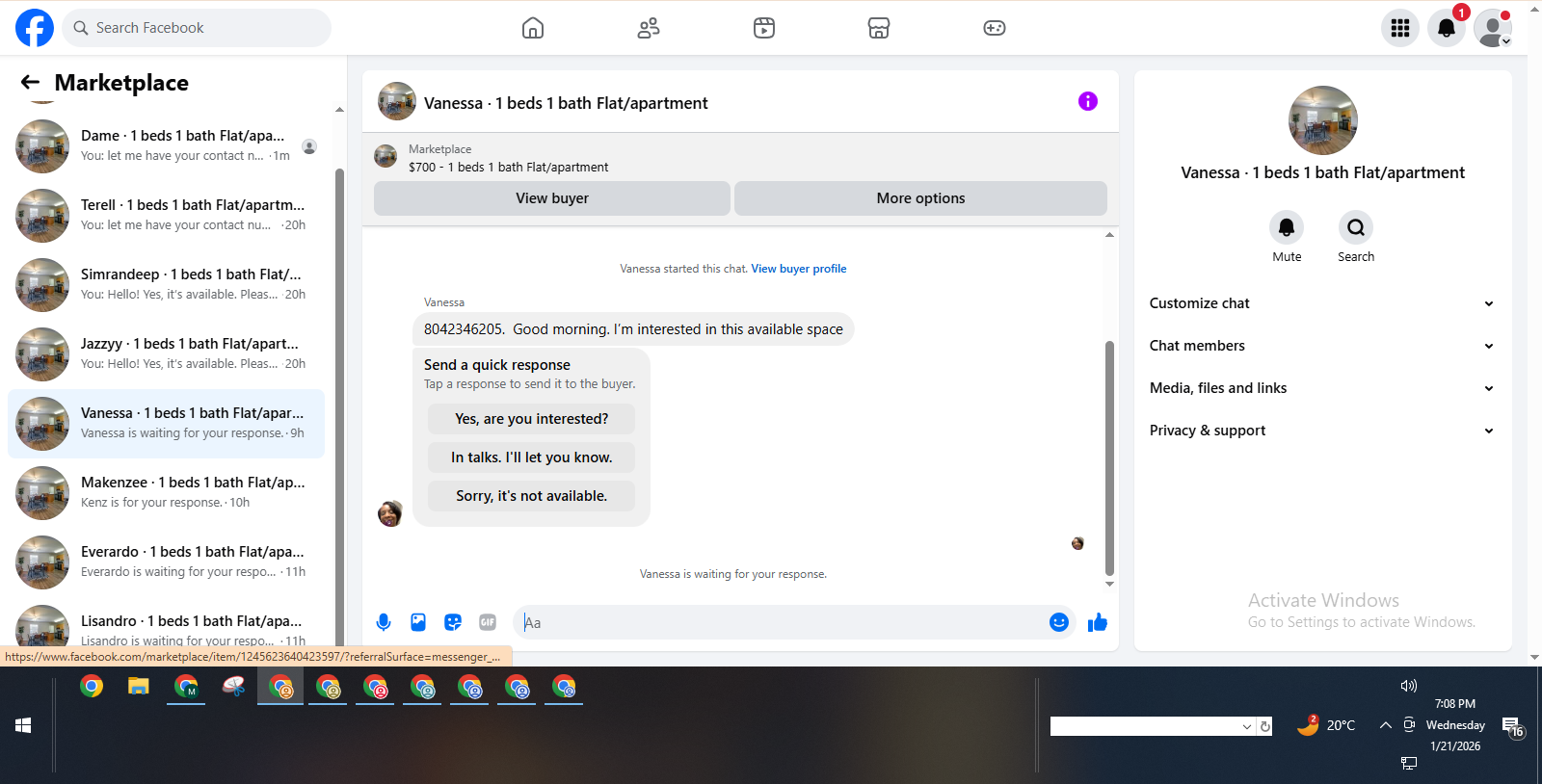
Task: Open the weather 20°C widget
Action: point(1326,725)
